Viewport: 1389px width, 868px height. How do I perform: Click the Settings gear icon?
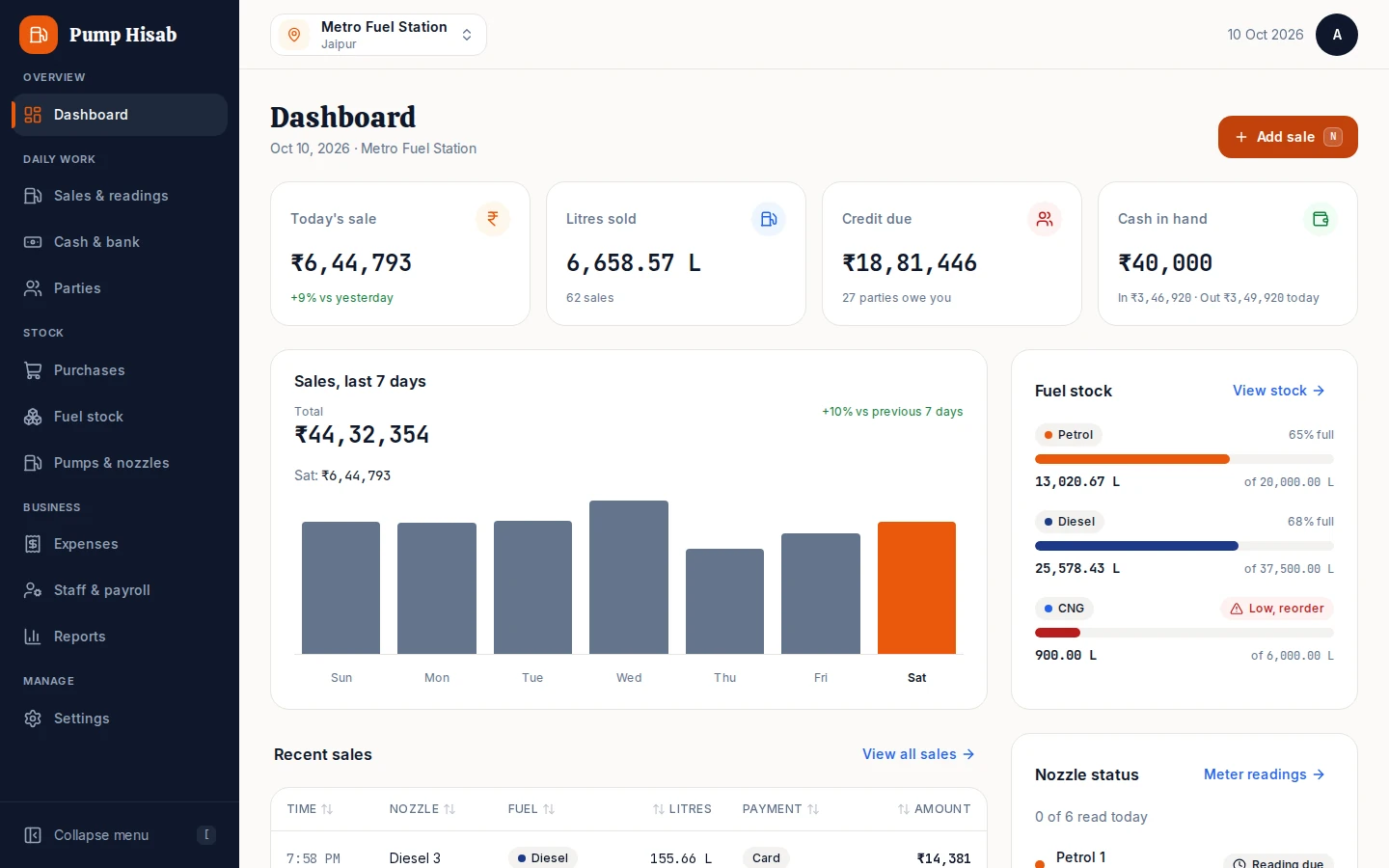(33, 719)
